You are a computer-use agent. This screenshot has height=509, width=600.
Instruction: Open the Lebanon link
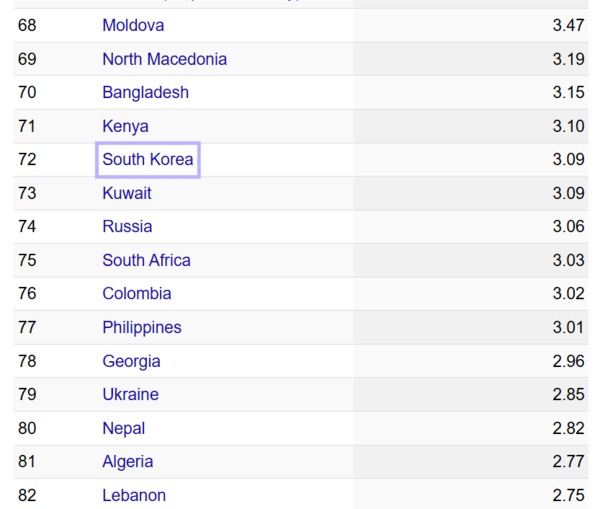tap(134, 495)
